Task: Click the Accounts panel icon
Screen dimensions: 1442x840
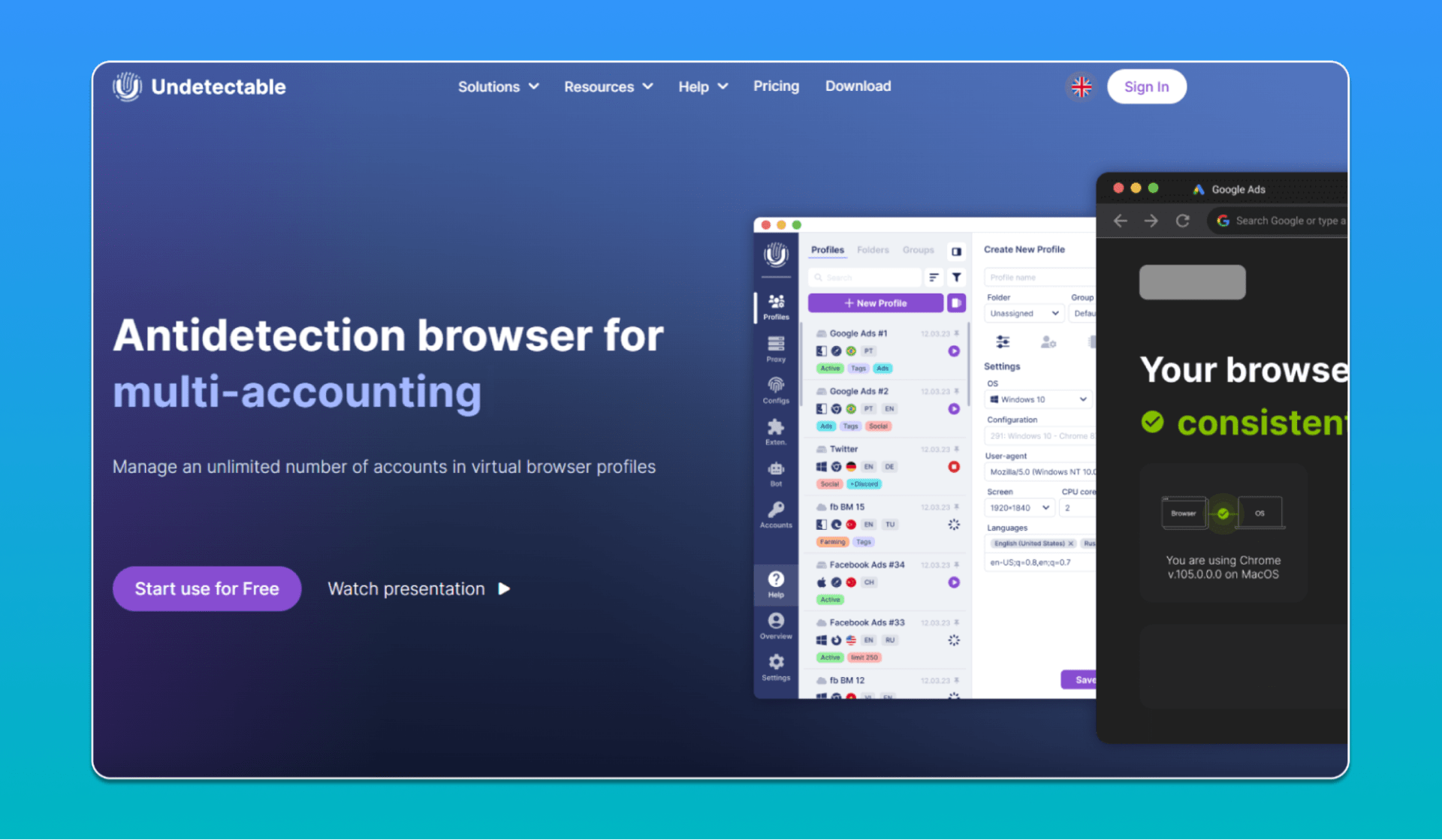Action: point(776,515)
